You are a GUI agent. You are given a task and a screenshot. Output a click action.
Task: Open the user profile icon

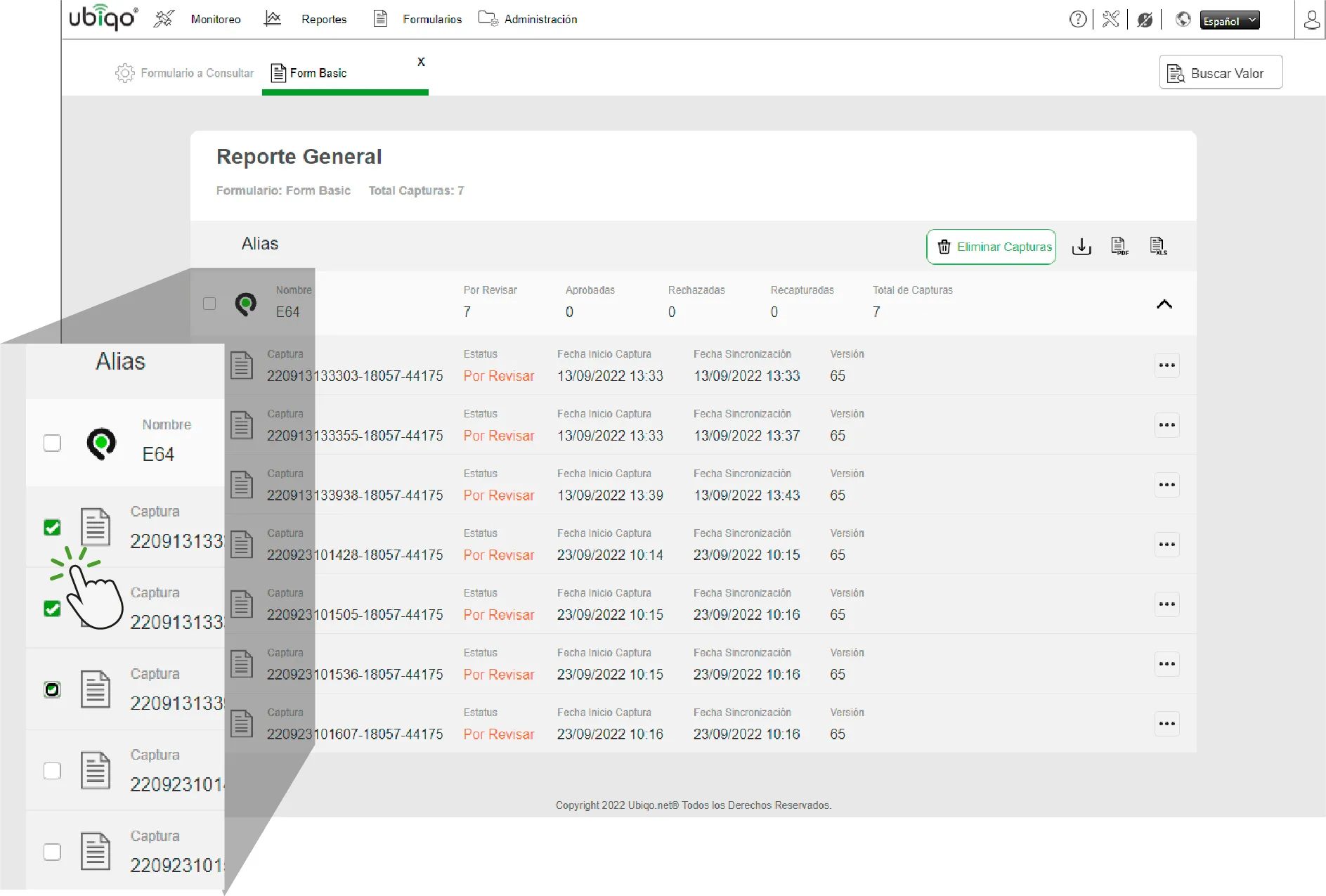[1311, 20]
